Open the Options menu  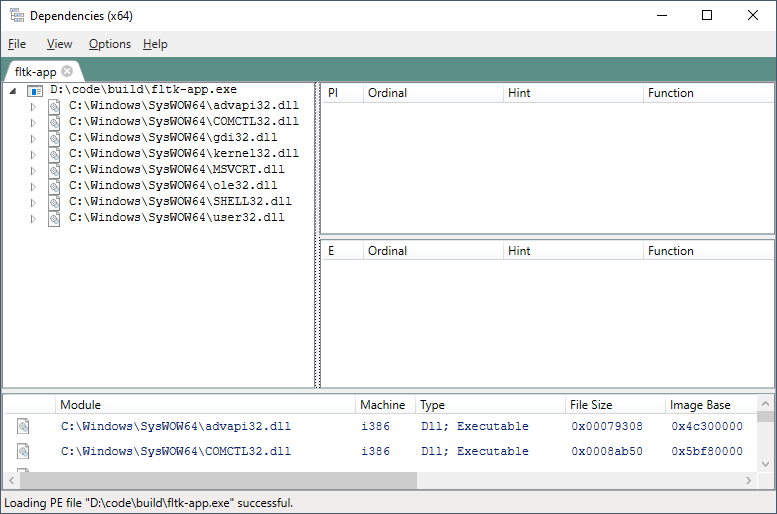coord(109,44)
